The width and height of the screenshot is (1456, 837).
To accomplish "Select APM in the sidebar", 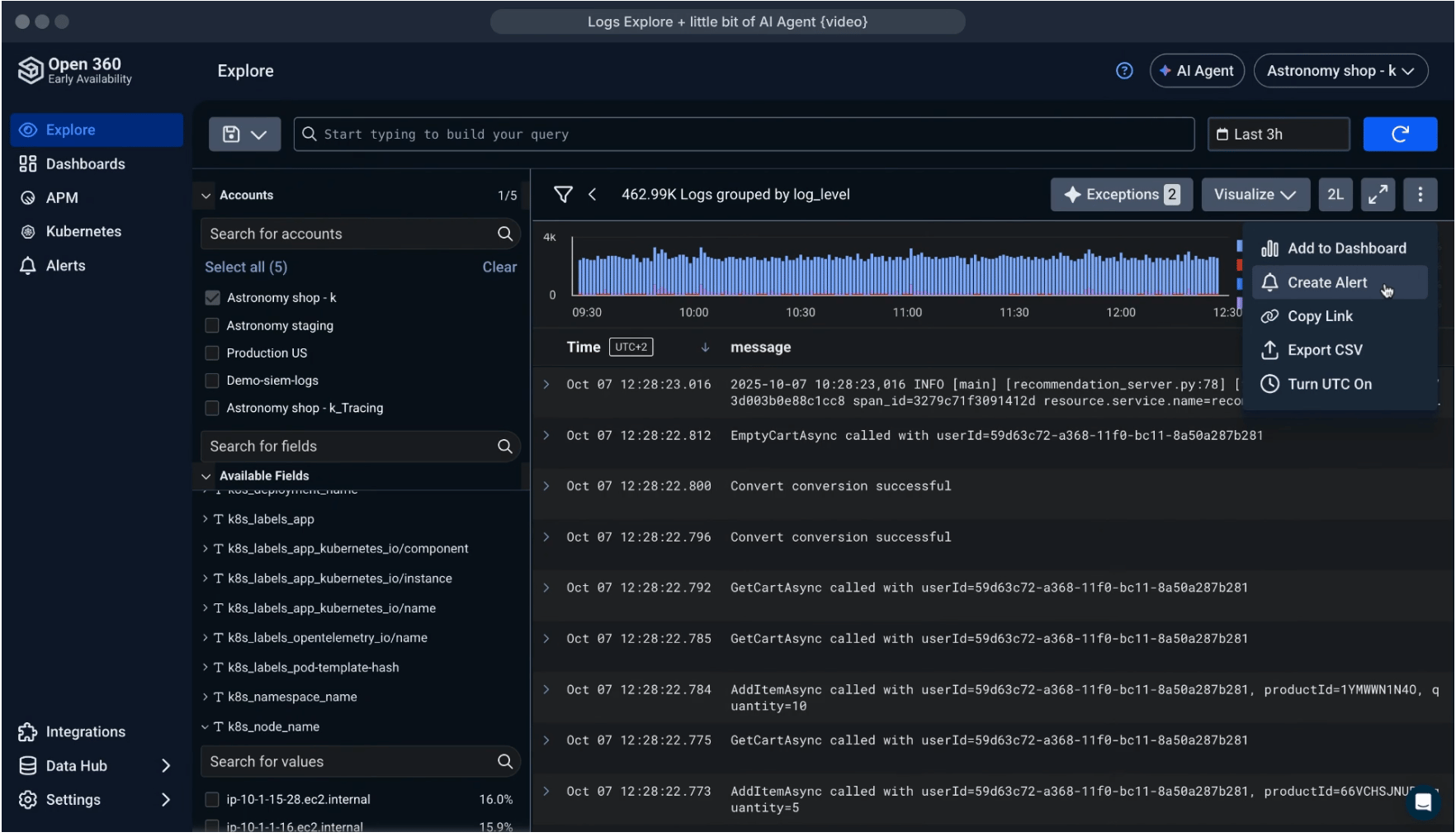I will 62,197.
